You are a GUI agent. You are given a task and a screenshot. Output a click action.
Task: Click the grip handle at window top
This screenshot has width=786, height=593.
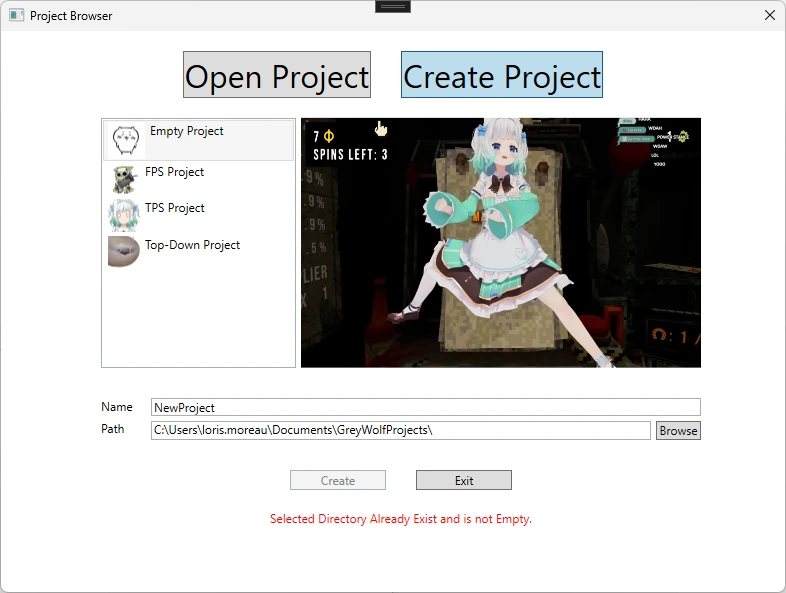[x=393, y=6]
